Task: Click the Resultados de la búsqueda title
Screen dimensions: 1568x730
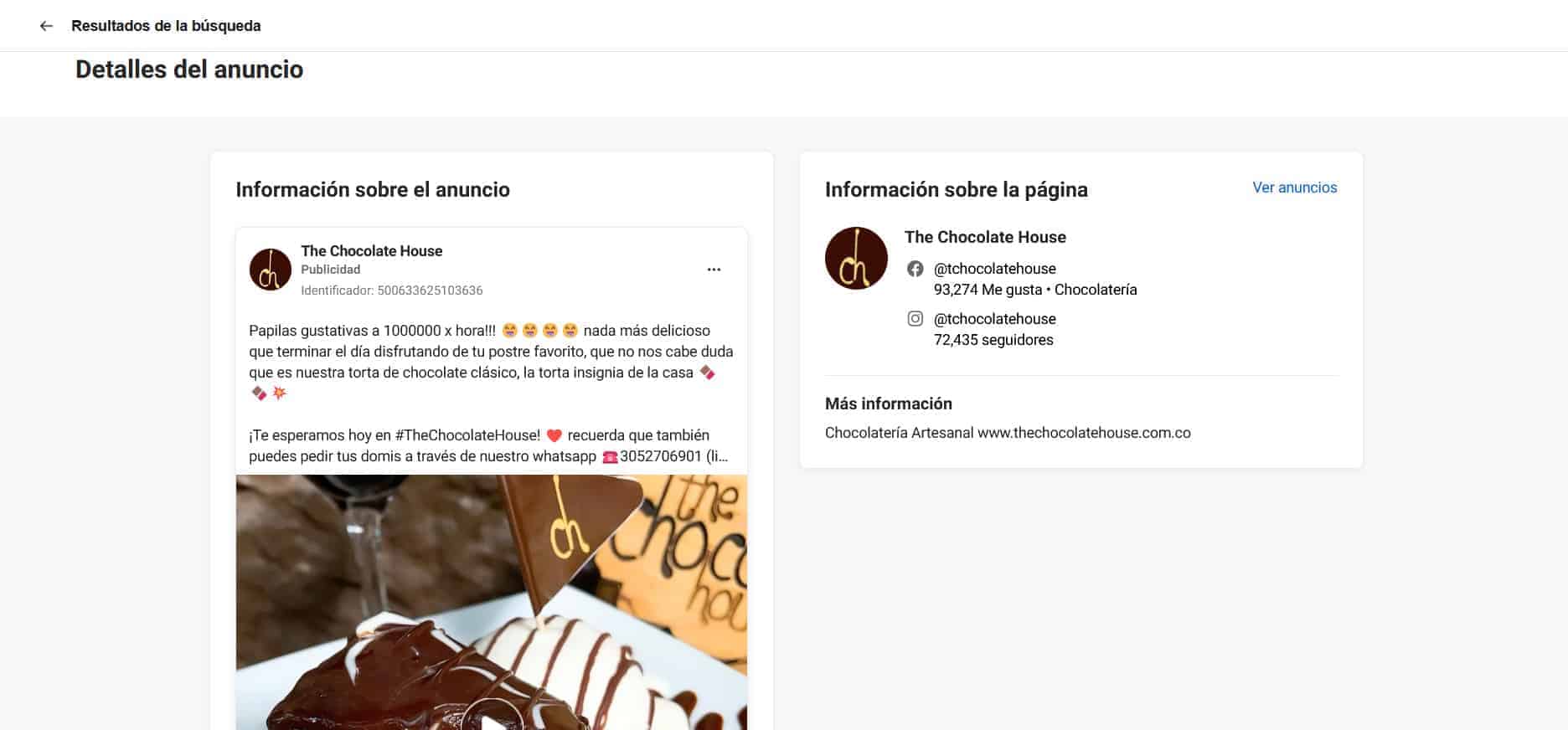Action: pos(166,26)
